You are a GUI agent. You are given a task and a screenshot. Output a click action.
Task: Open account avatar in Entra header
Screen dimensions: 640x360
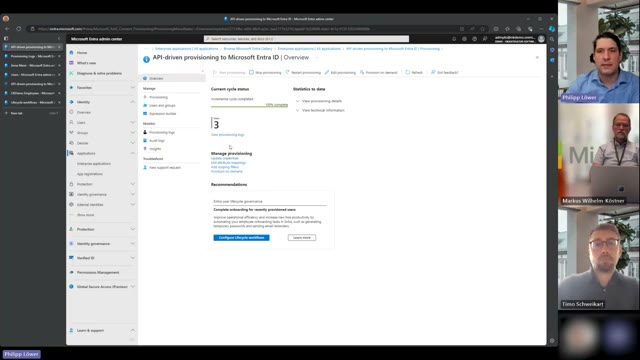(x=541, y=39)
